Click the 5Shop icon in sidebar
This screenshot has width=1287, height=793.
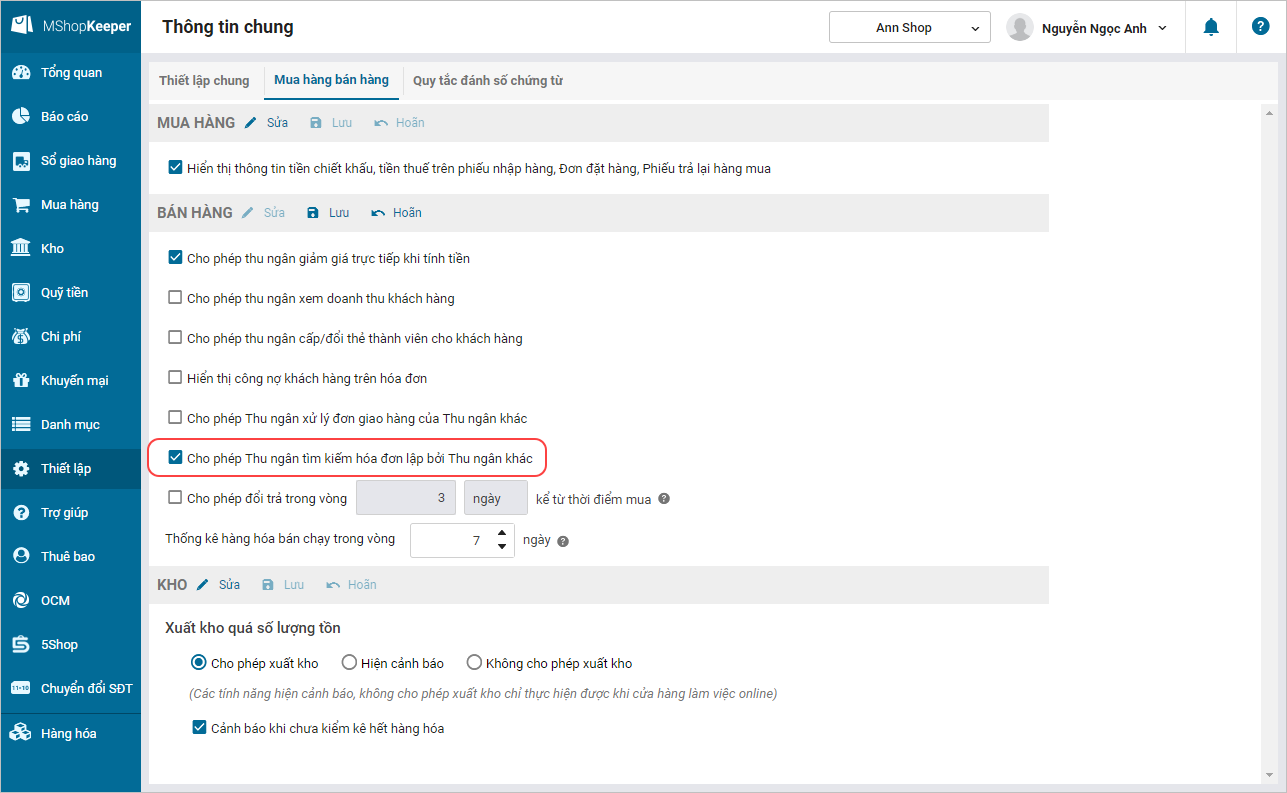(x=21, y=645)
